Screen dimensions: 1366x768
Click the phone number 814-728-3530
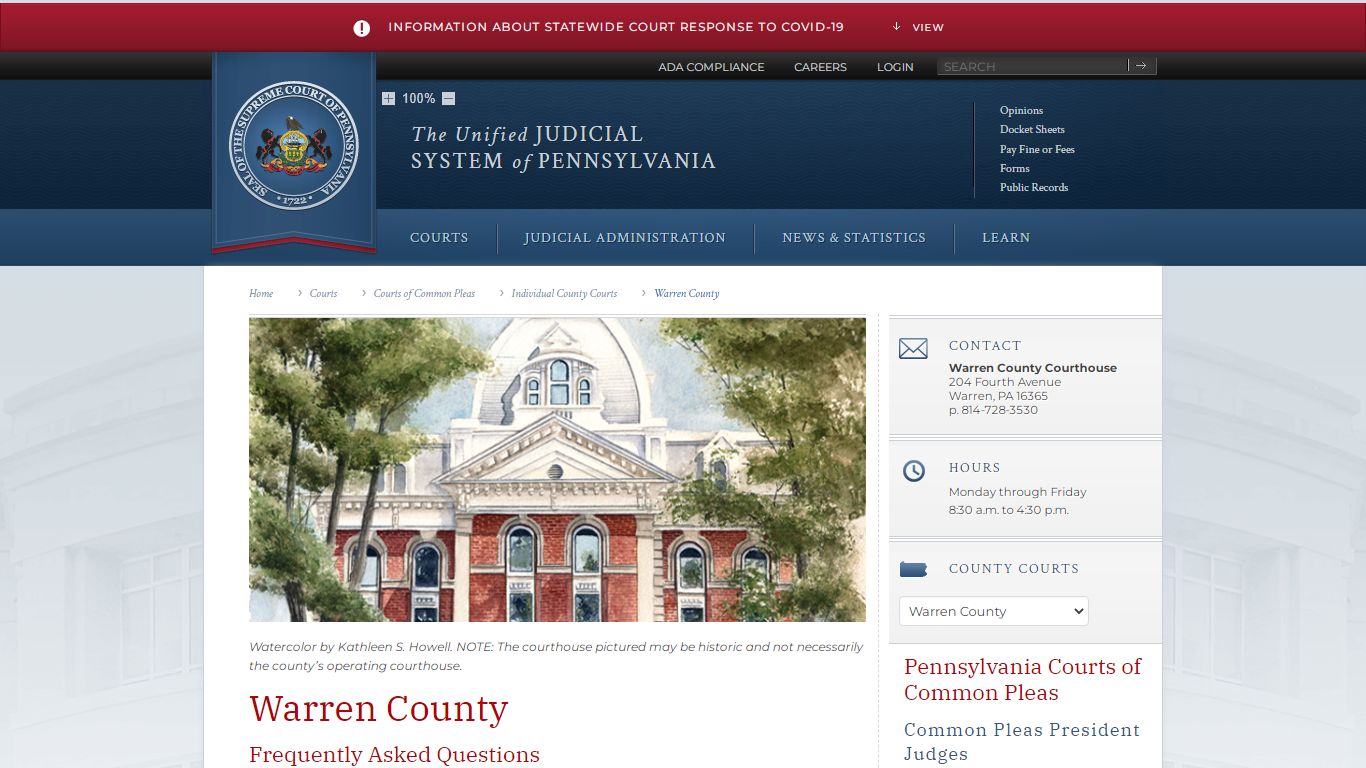tap(999, 410)
